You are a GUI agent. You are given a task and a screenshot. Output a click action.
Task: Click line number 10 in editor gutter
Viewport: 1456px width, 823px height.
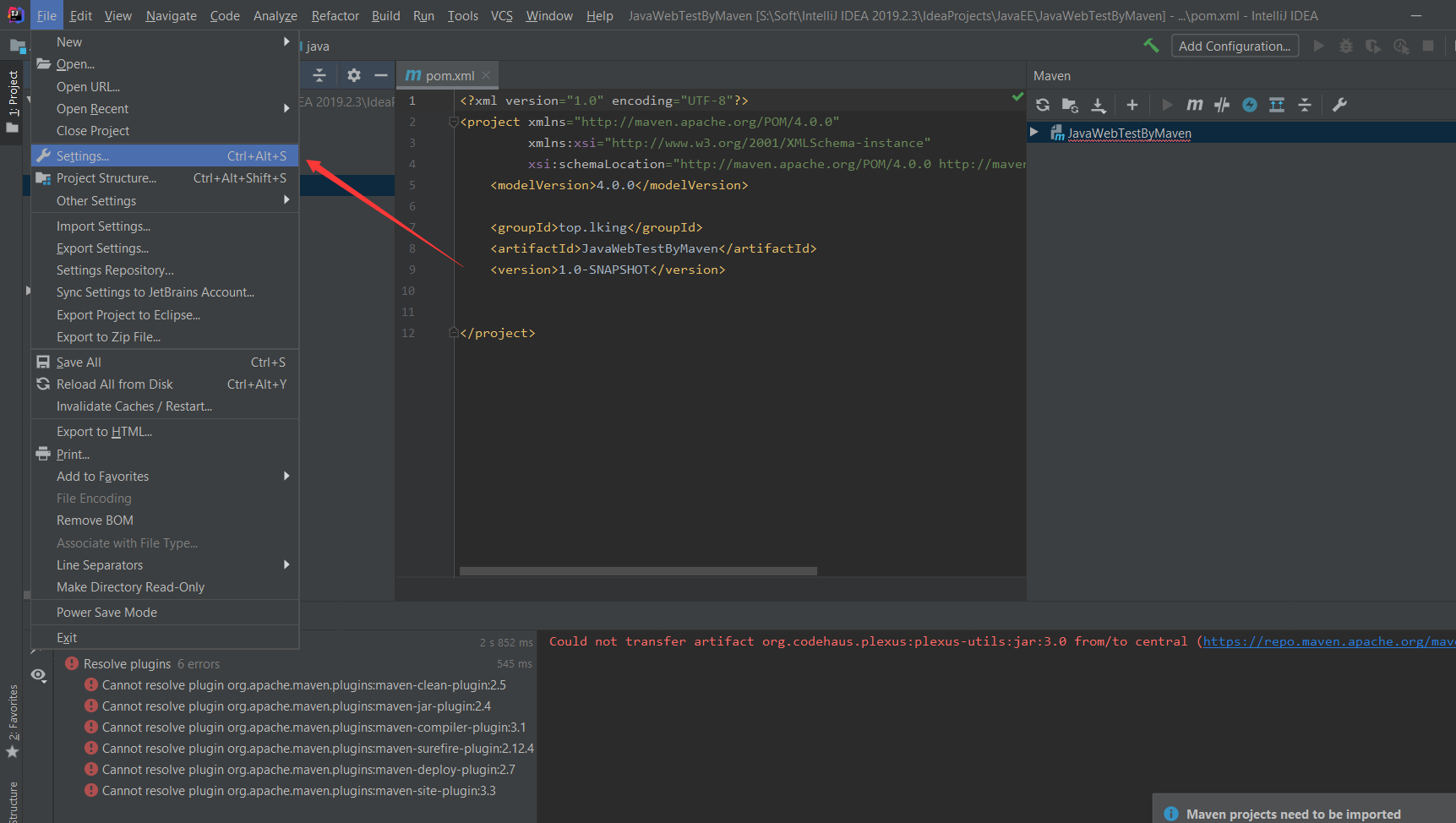pyautogui.click(x=408, y=291)
